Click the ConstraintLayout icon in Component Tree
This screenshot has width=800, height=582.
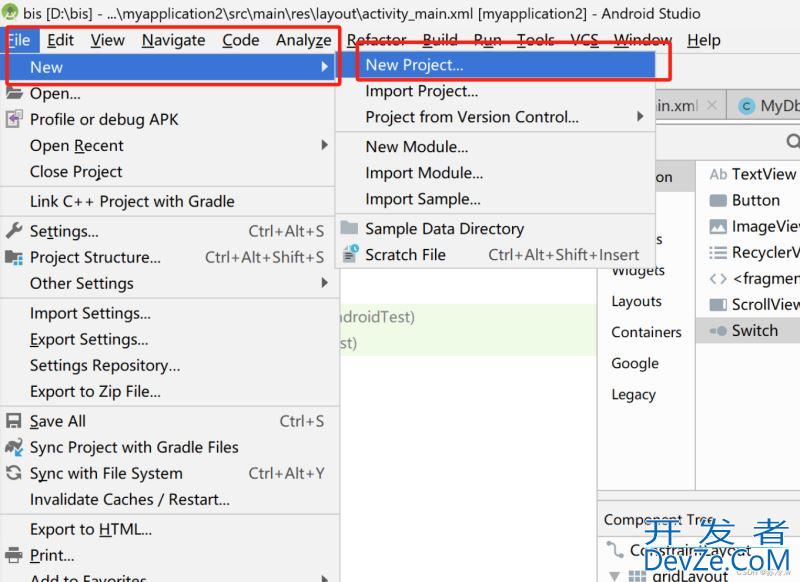[x=615, y=550]
